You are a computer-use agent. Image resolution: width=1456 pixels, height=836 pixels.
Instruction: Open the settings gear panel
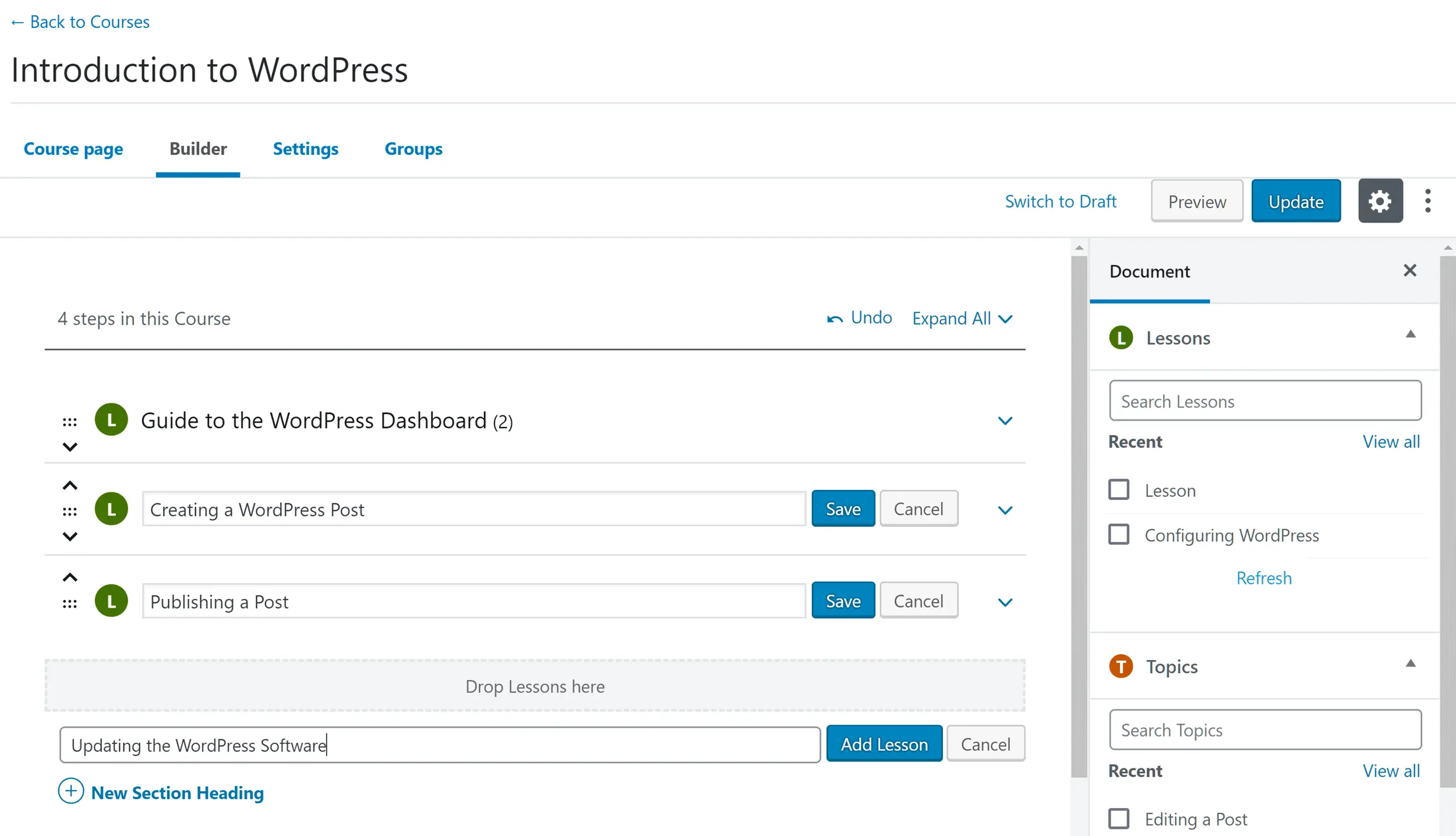(1380, 201)
